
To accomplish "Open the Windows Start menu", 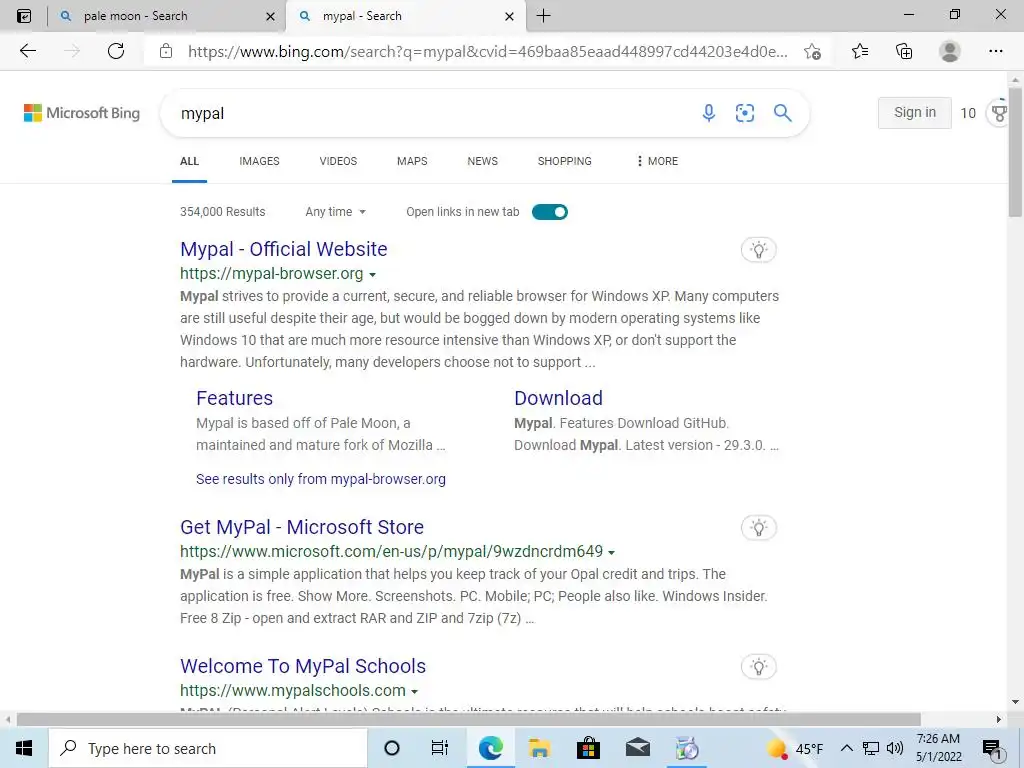I will pos(24,748).
